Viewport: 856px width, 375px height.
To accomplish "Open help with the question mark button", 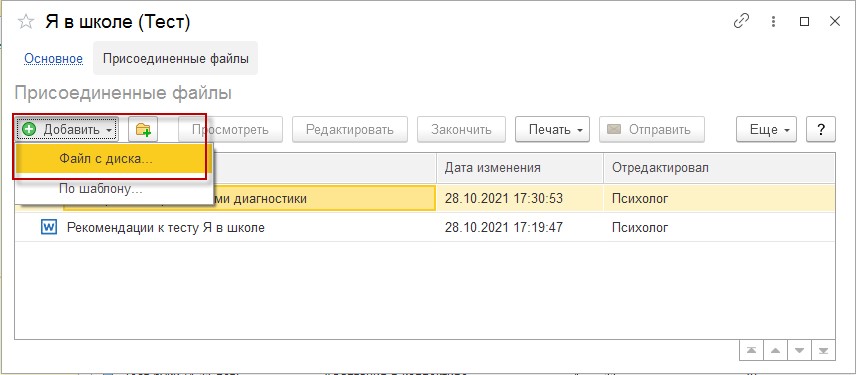I will (821, 129).
